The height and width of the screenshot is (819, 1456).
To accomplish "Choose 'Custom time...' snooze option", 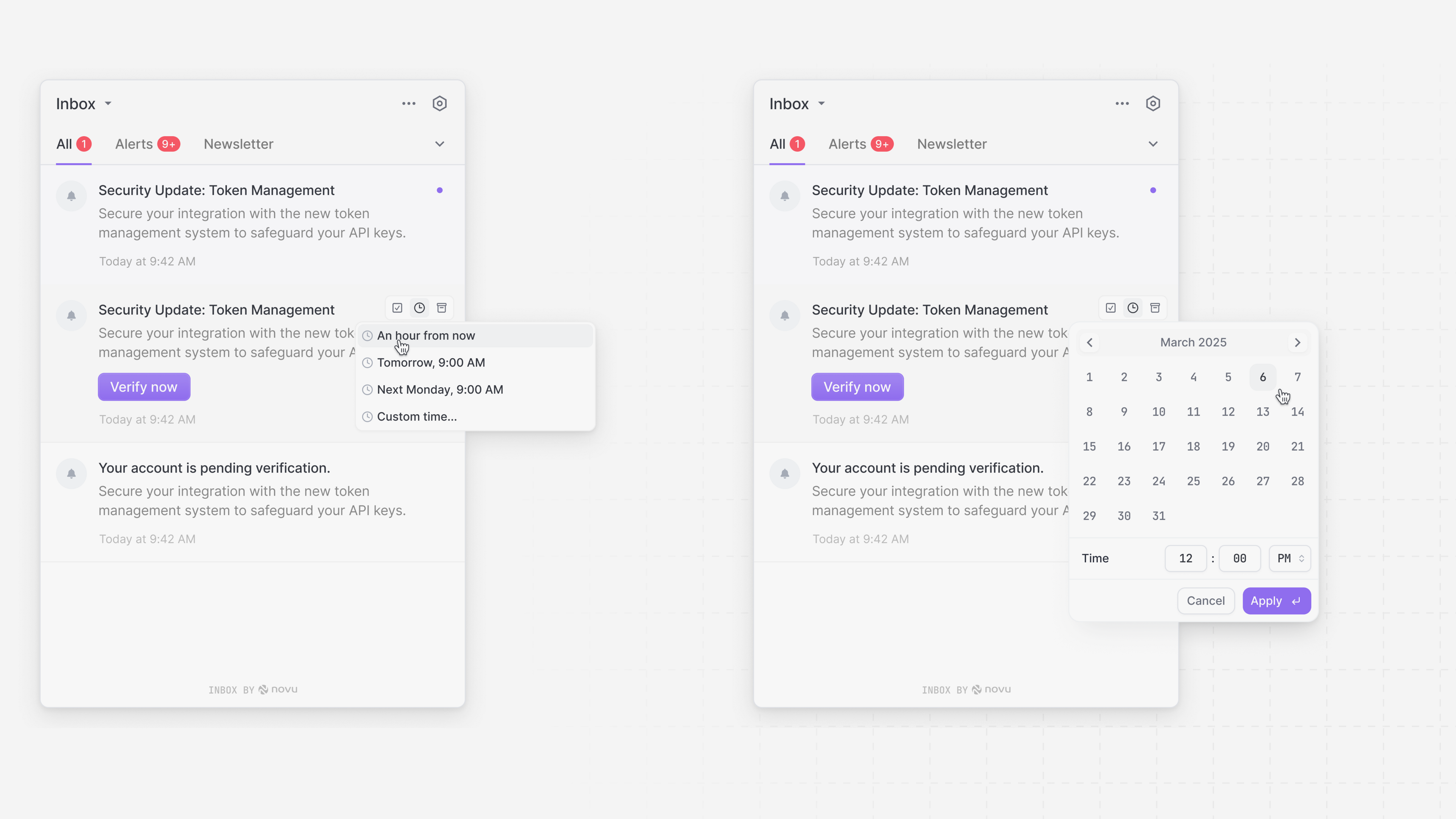I will tap(417, 417).
